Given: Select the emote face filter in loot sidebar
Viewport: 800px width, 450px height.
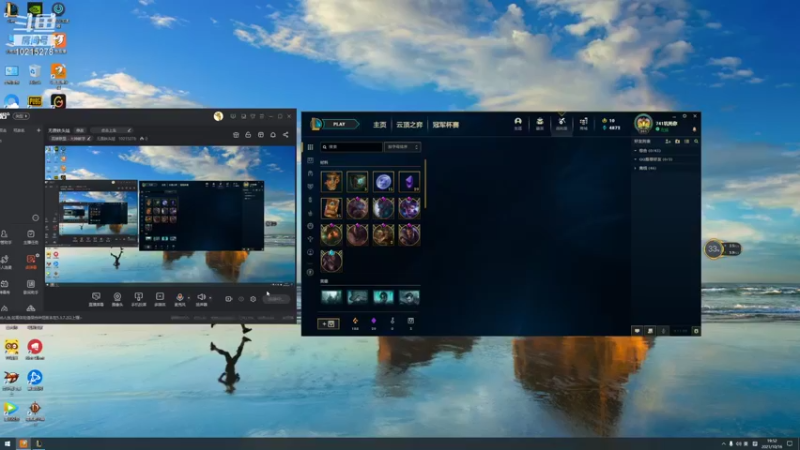Looking at the screenshot, I should click(310, 226).
